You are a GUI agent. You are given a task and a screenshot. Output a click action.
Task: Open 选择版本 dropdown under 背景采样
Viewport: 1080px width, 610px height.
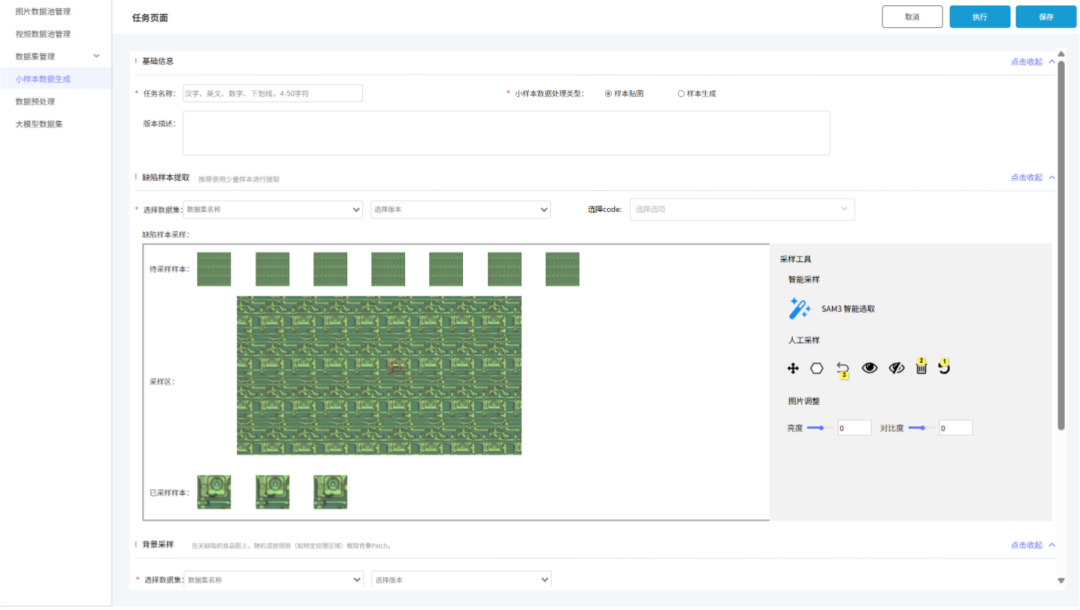pyautogui.click(x=461, y=580)
